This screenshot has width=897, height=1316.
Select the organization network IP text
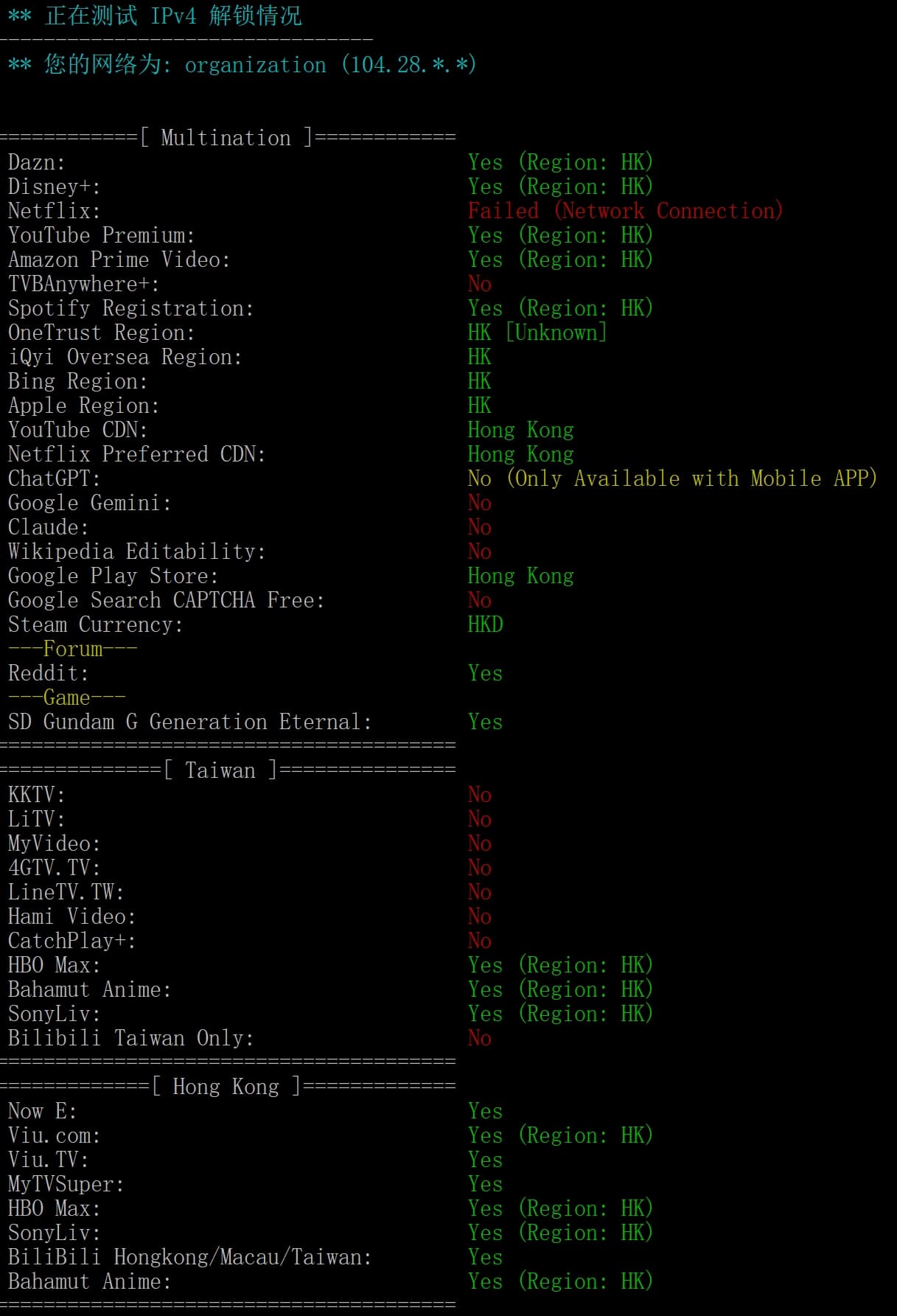(x=330, y=65)
